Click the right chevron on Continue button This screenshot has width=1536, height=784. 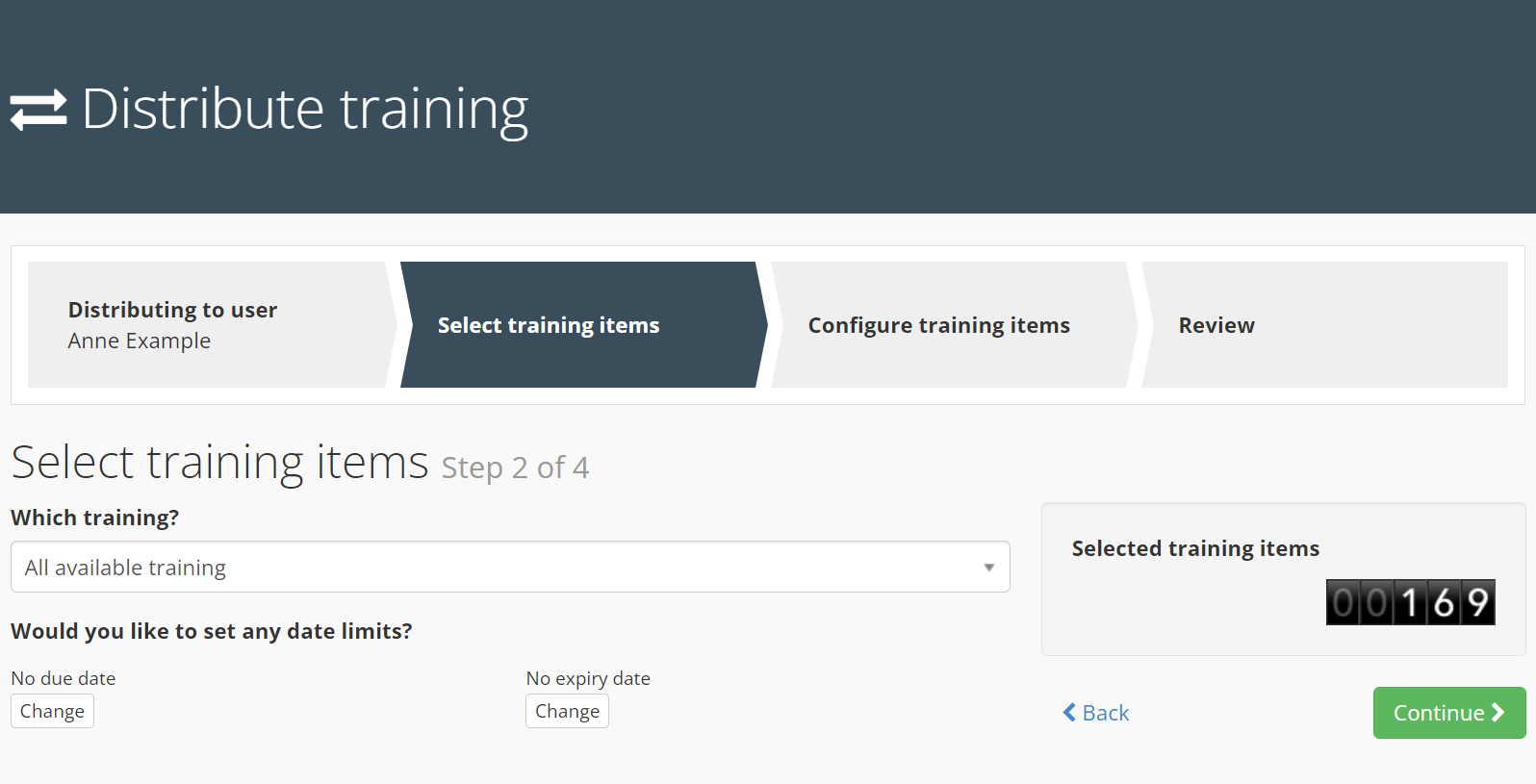click(1498, 713)
